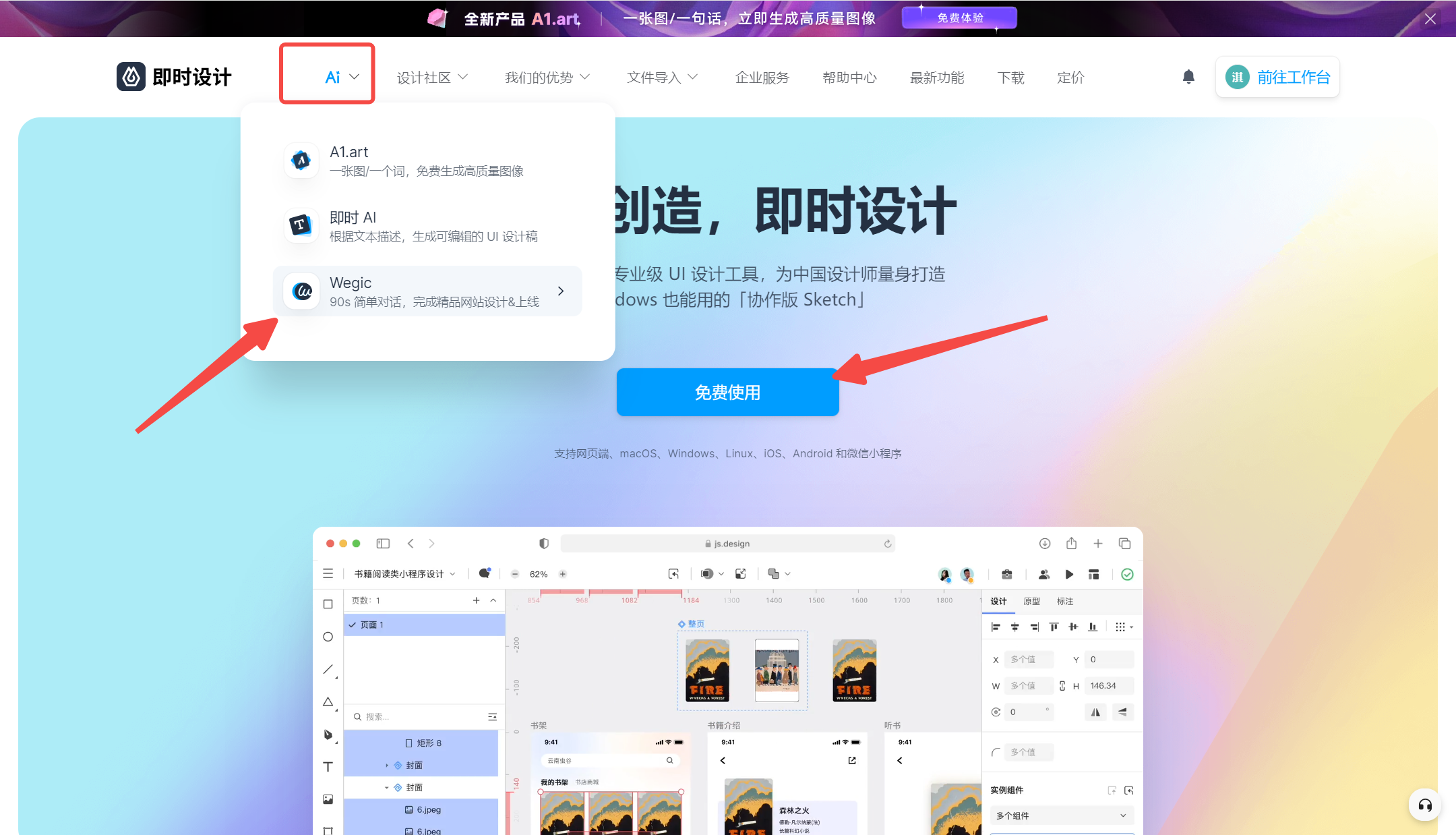The width and height of the screenshot is (1456, 835).
Task: Select the image tool
Action: click(x=328, y=799)
